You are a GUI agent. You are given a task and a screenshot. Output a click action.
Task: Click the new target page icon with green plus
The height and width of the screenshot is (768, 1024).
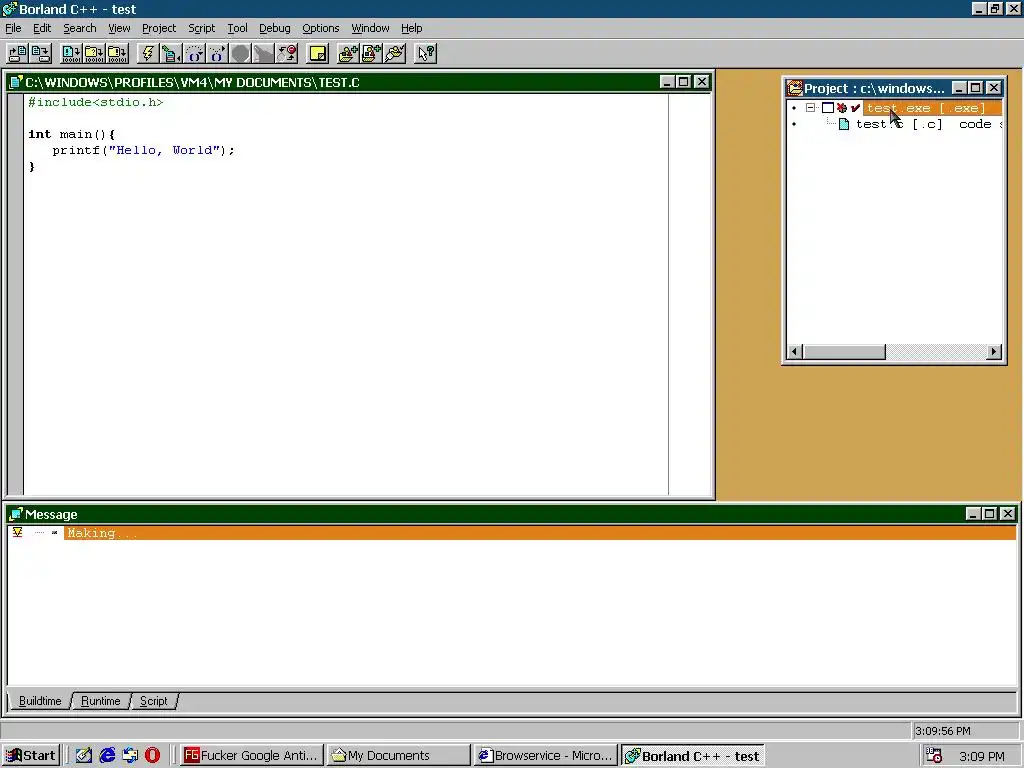pyautogui.click(x=371, y=54)
